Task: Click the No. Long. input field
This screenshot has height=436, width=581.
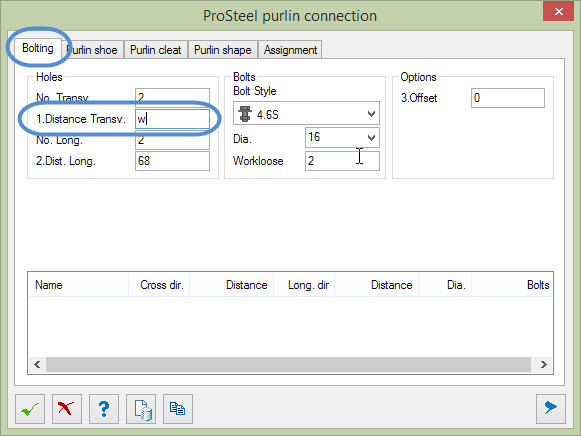Action: coord(172,140)
